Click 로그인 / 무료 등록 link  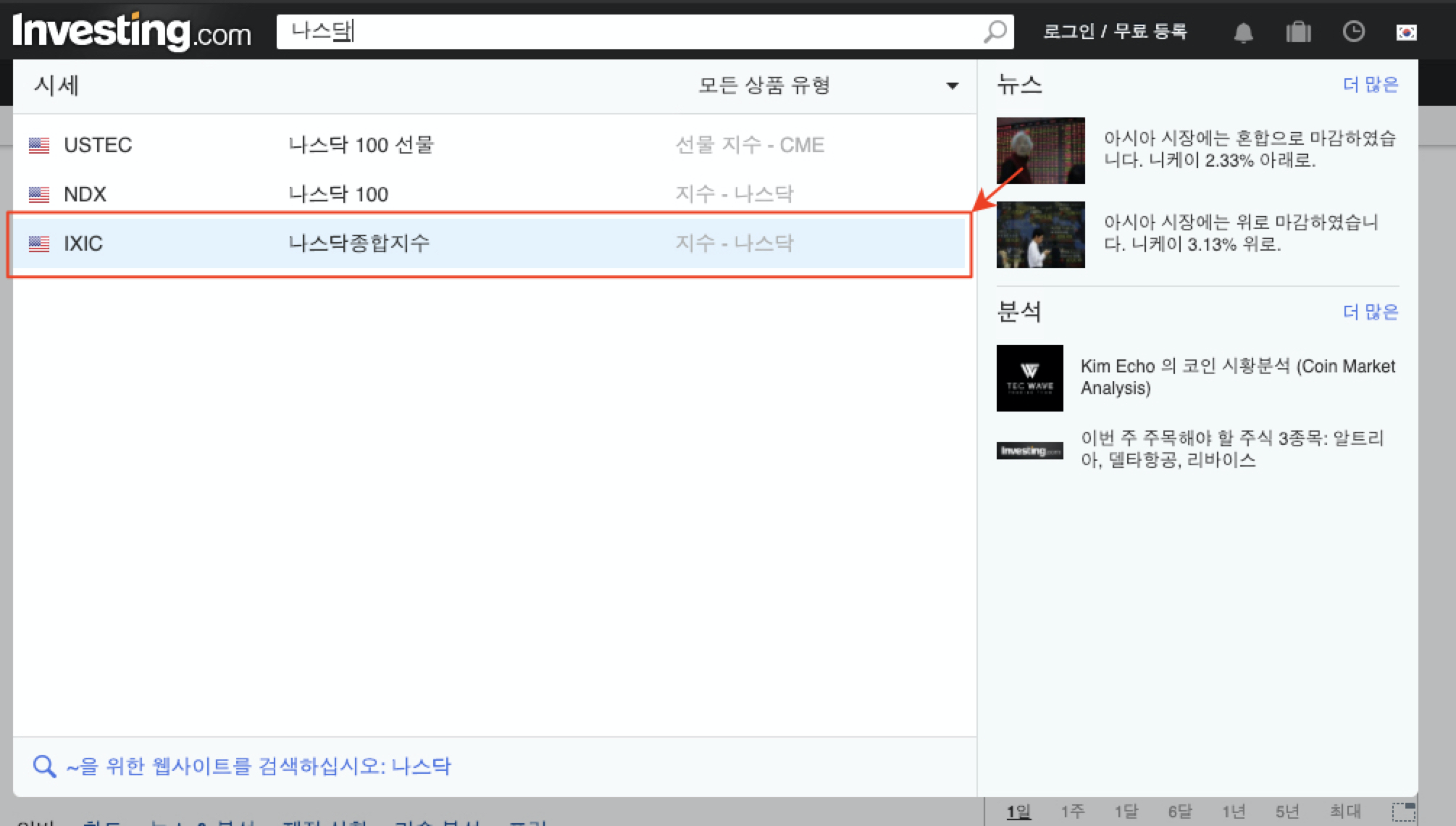[1114, 31]
